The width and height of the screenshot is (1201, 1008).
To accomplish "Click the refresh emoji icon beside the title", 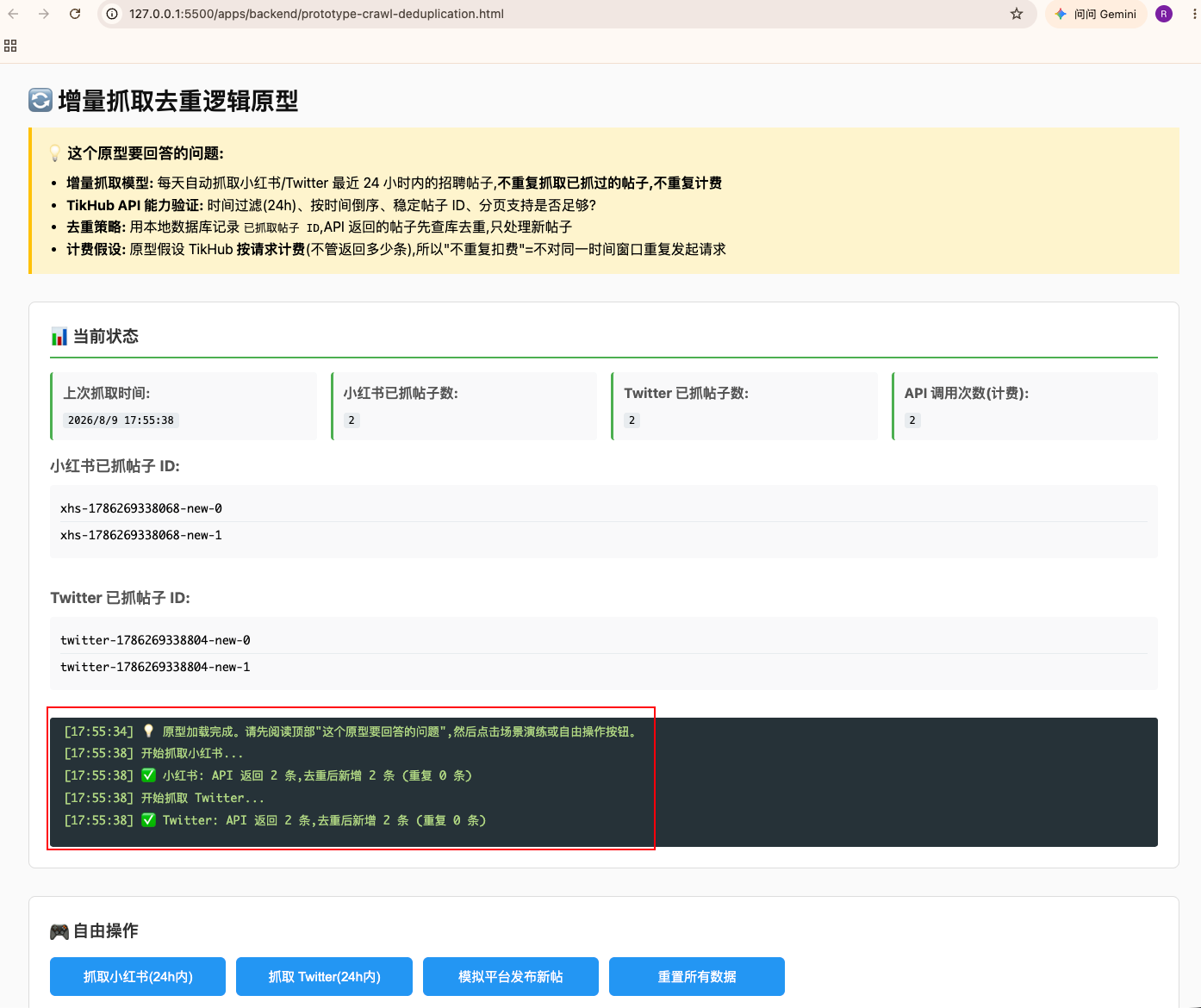I will tap(40, 101).
